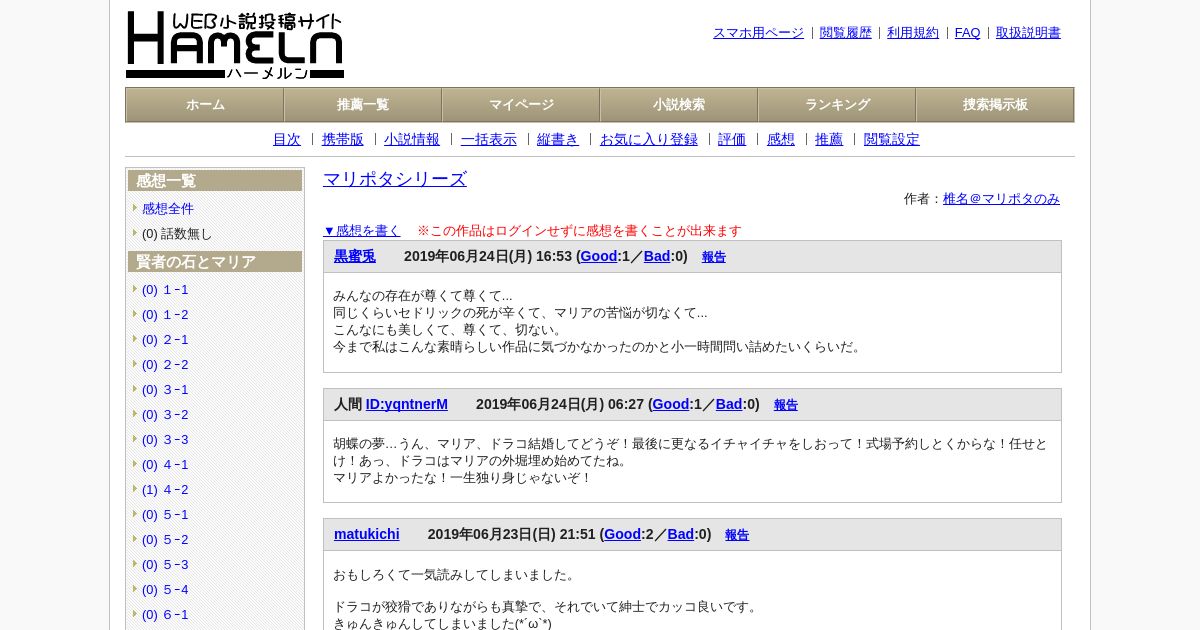This screenshot has height=630, width=1200.
Task: Report matukichi's review via 報告
Action: click(x=737, y=535)
